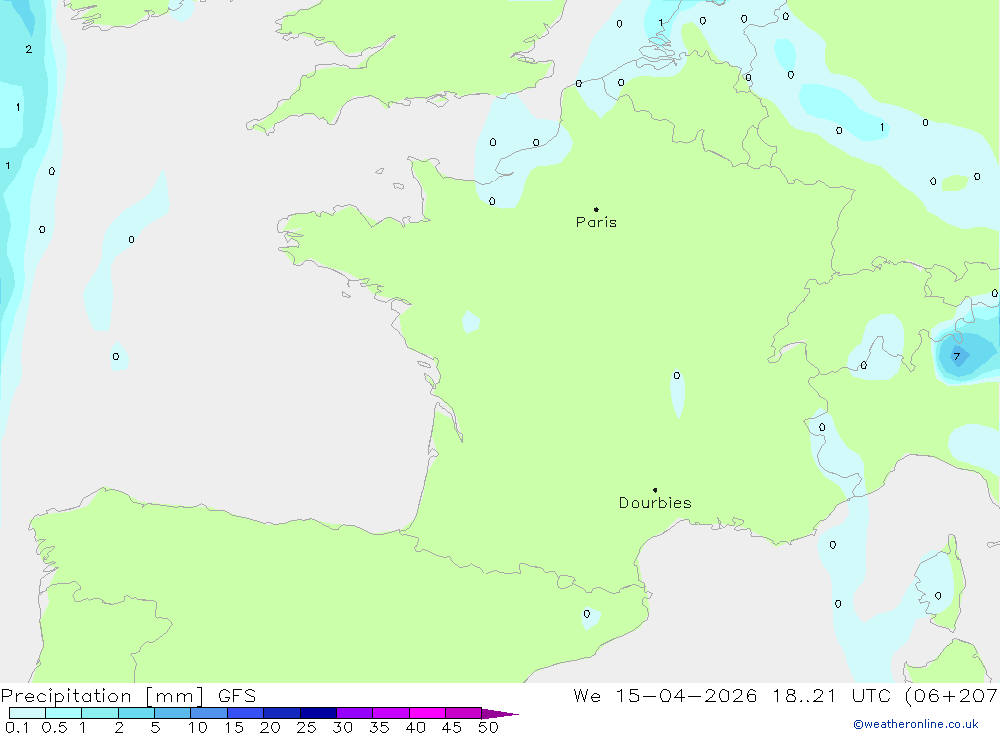
Task: Click the Paris city label
Action: pyautogui.click(x=596, y=222)
